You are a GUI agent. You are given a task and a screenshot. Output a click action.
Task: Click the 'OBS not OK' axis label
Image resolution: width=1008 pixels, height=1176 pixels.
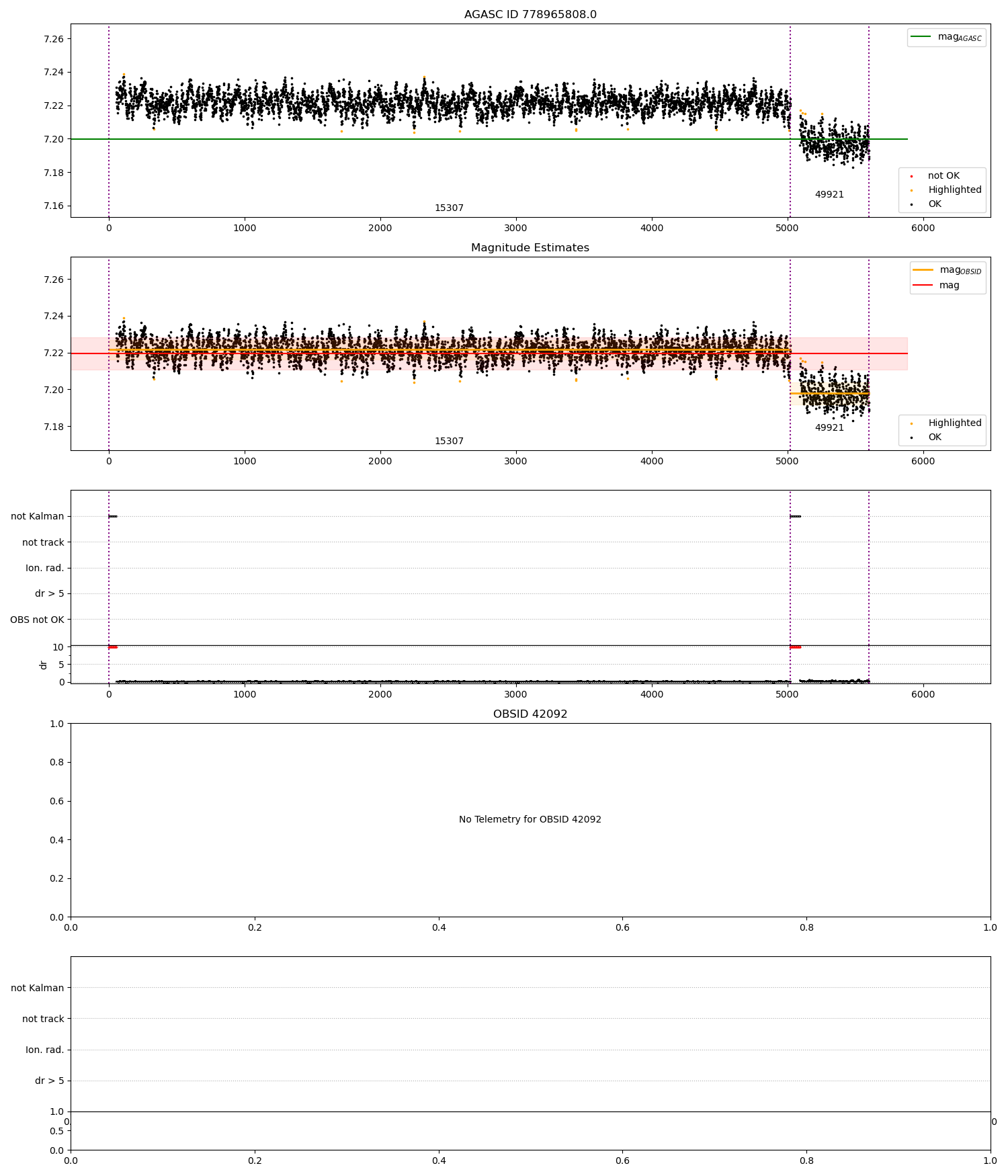[37, 620]
